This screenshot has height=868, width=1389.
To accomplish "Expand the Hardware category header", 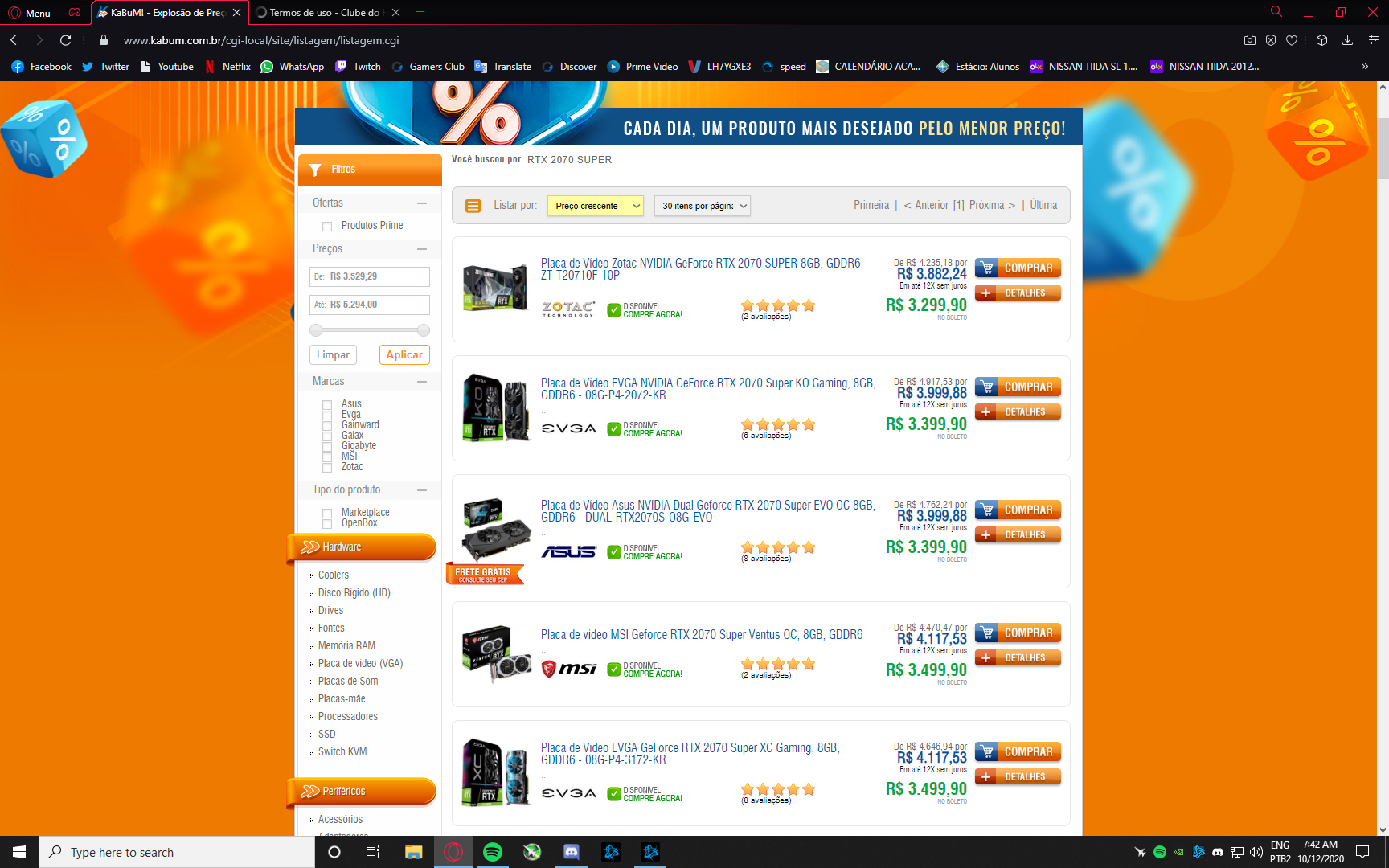I will (x=362, y=547).
